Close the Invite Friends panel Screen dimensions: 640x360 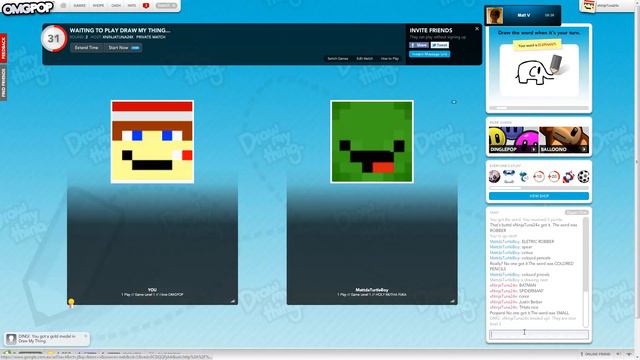(477, 29)
